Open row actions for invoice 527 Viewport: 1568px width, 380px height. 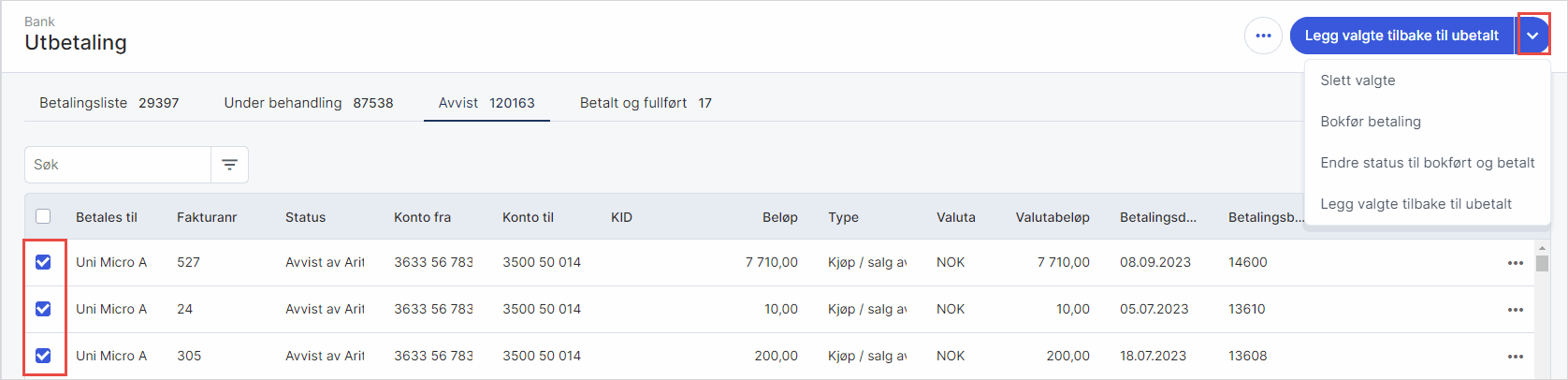coord(1515,263)
